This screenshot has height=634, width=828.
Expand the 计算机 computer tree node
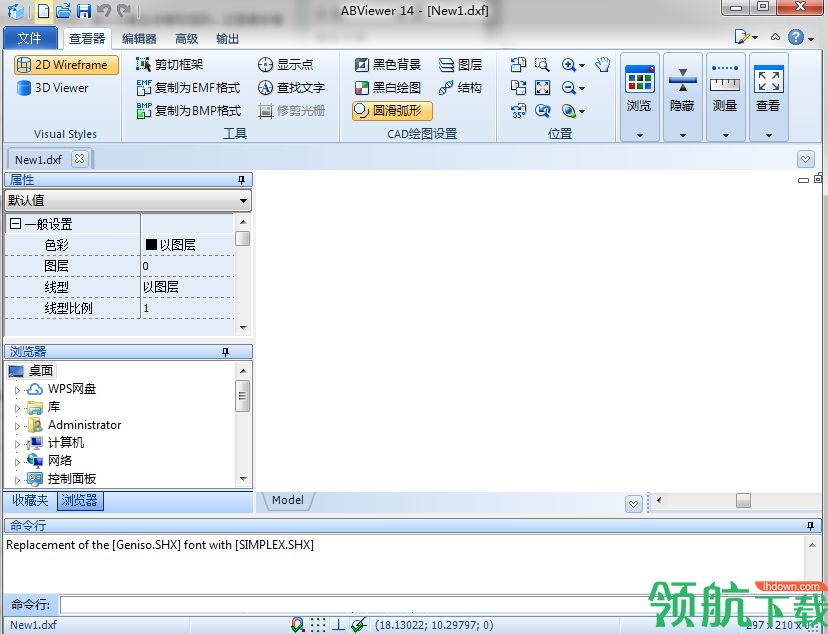coord(17,444)
